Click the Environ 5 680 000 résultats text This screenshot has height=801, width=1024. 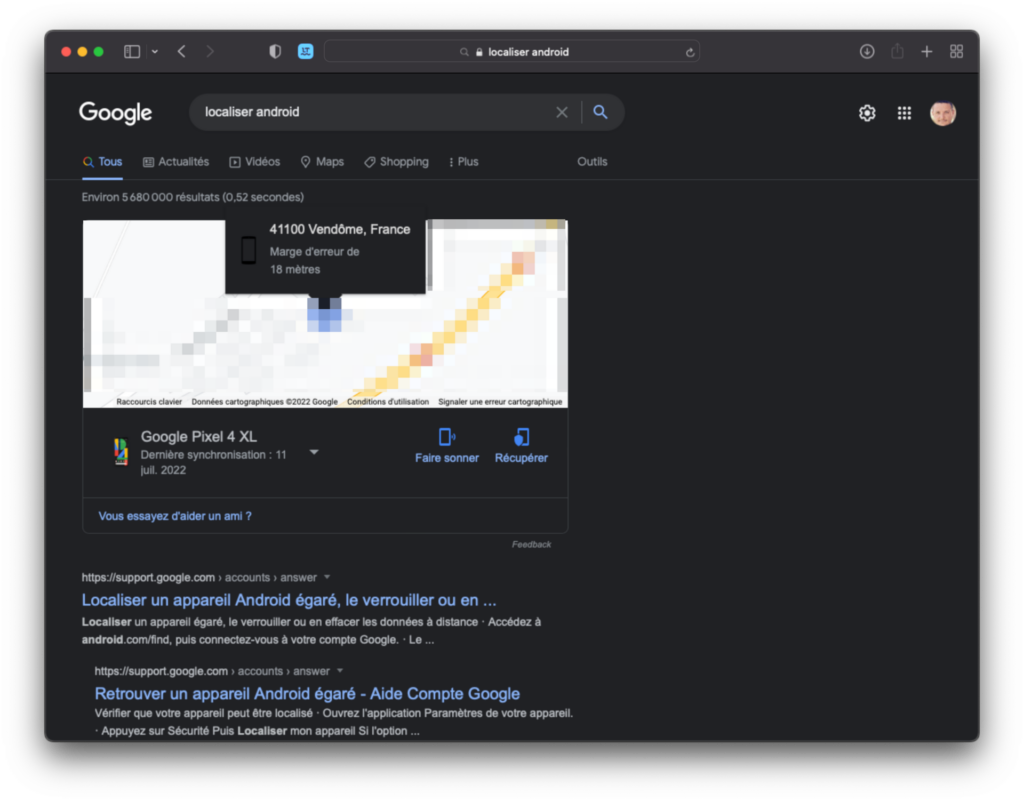point(193,197)
